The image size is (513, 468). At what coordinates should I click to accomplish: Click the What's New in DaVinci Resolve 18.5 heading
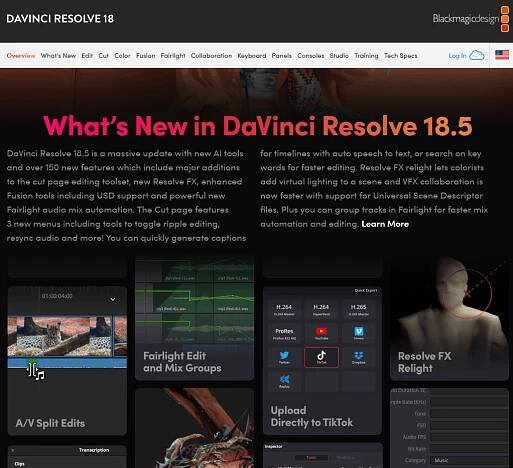(257, 126)
